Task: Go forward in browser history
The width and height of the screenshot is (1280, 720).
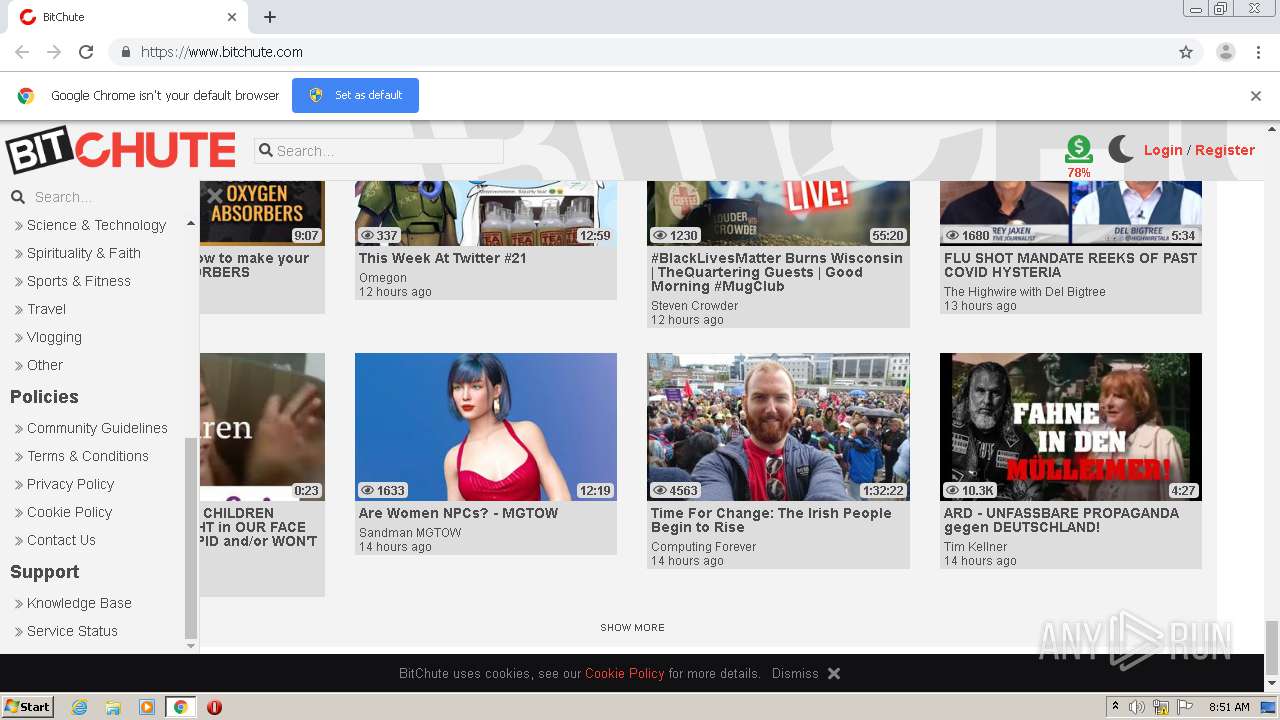Action: [54, 52]
